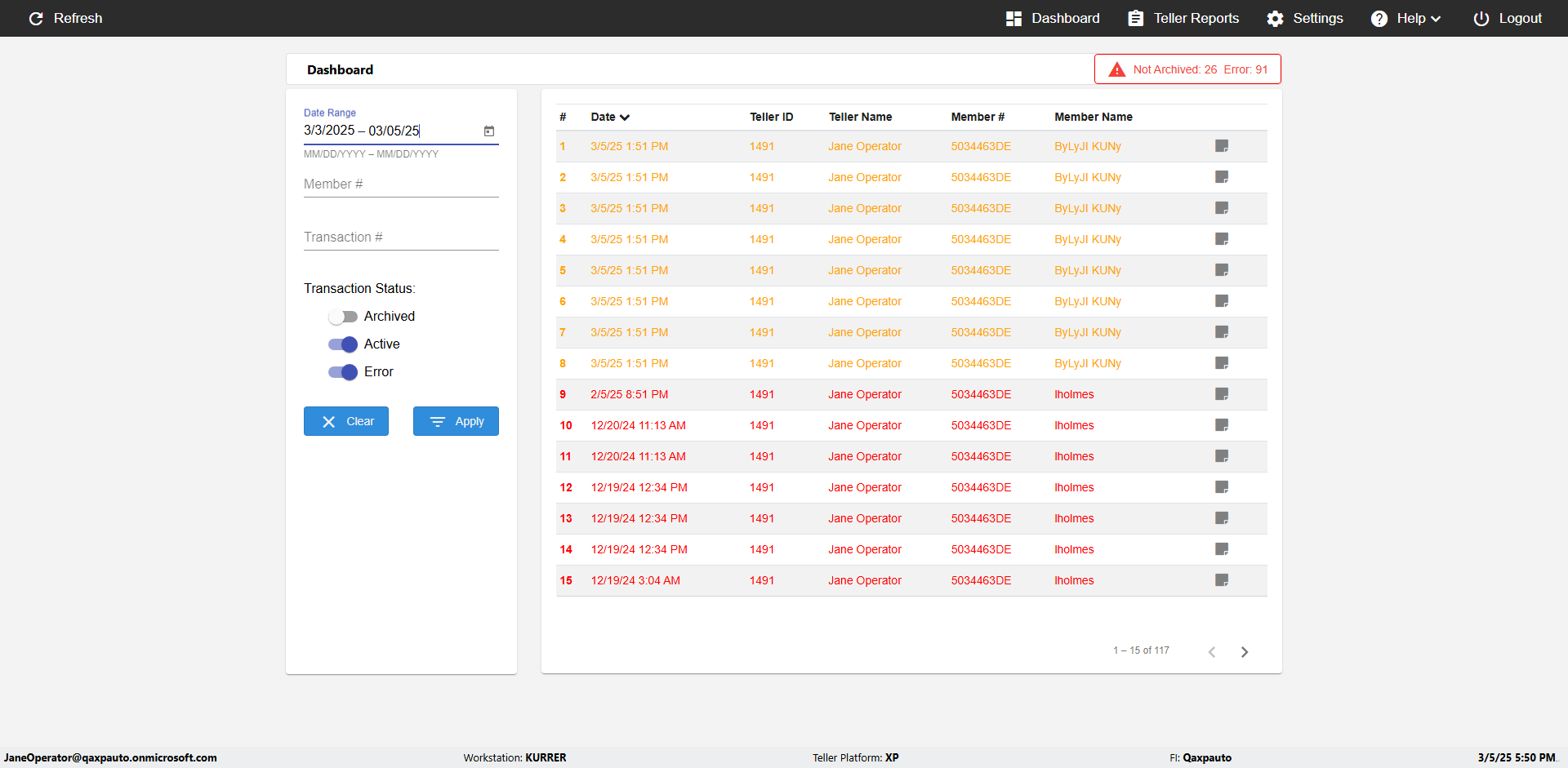This screenshot has width=1568, height=768.
Task: Enable the Archived status toggle
Action: [343, 317]
